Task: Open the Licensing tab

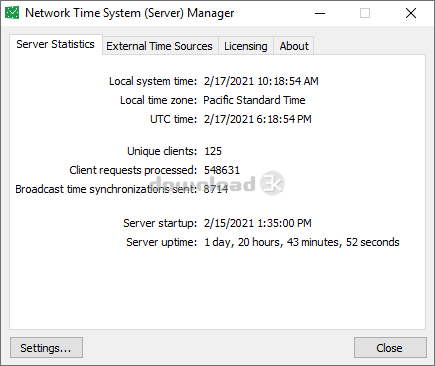Action: (246, 46)
